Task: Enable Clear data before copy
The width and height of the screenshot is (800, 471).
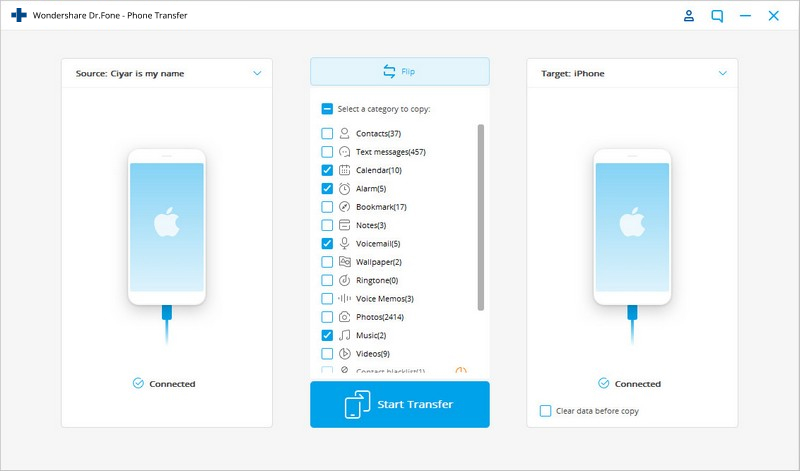Action: pyautogui.click(x=545, y=411)
